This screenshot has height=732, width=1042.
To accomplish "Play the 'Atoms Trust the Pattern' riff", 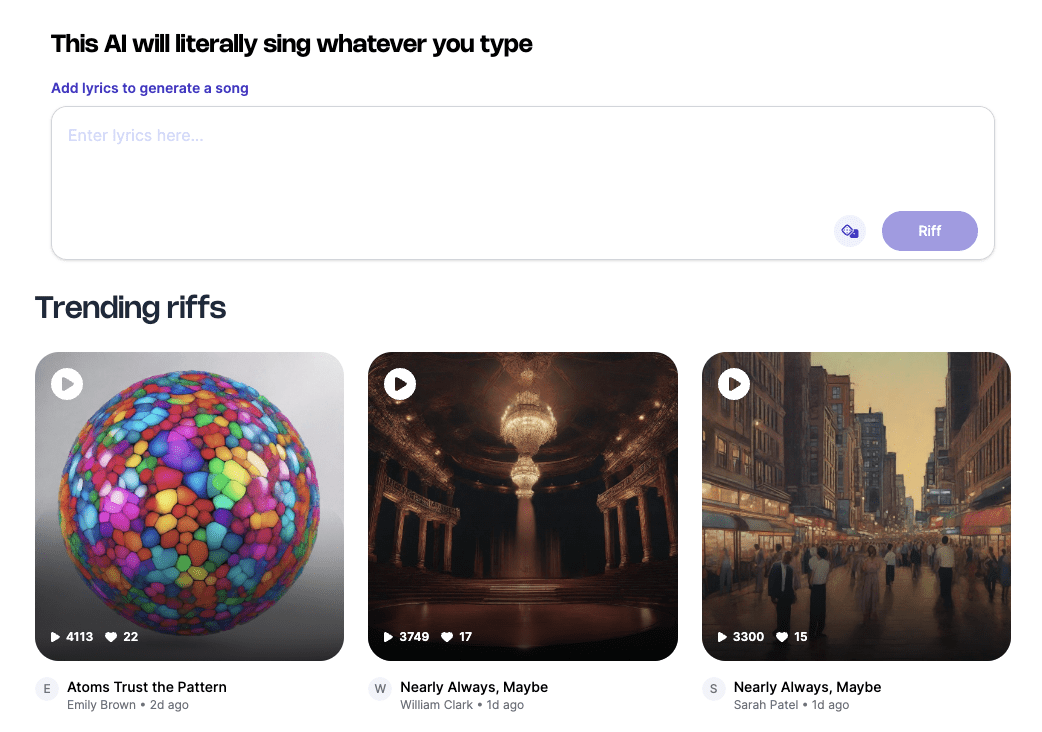I will click(67, 384).
